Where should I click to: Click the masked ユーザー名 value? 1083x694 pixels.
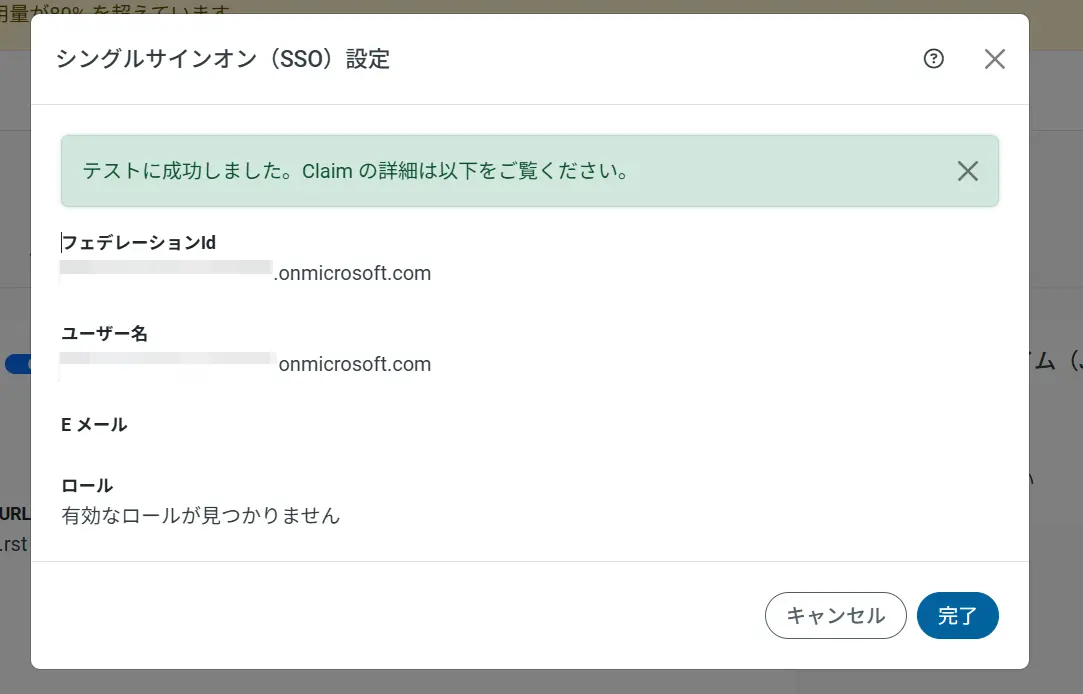tap(166, 363)
